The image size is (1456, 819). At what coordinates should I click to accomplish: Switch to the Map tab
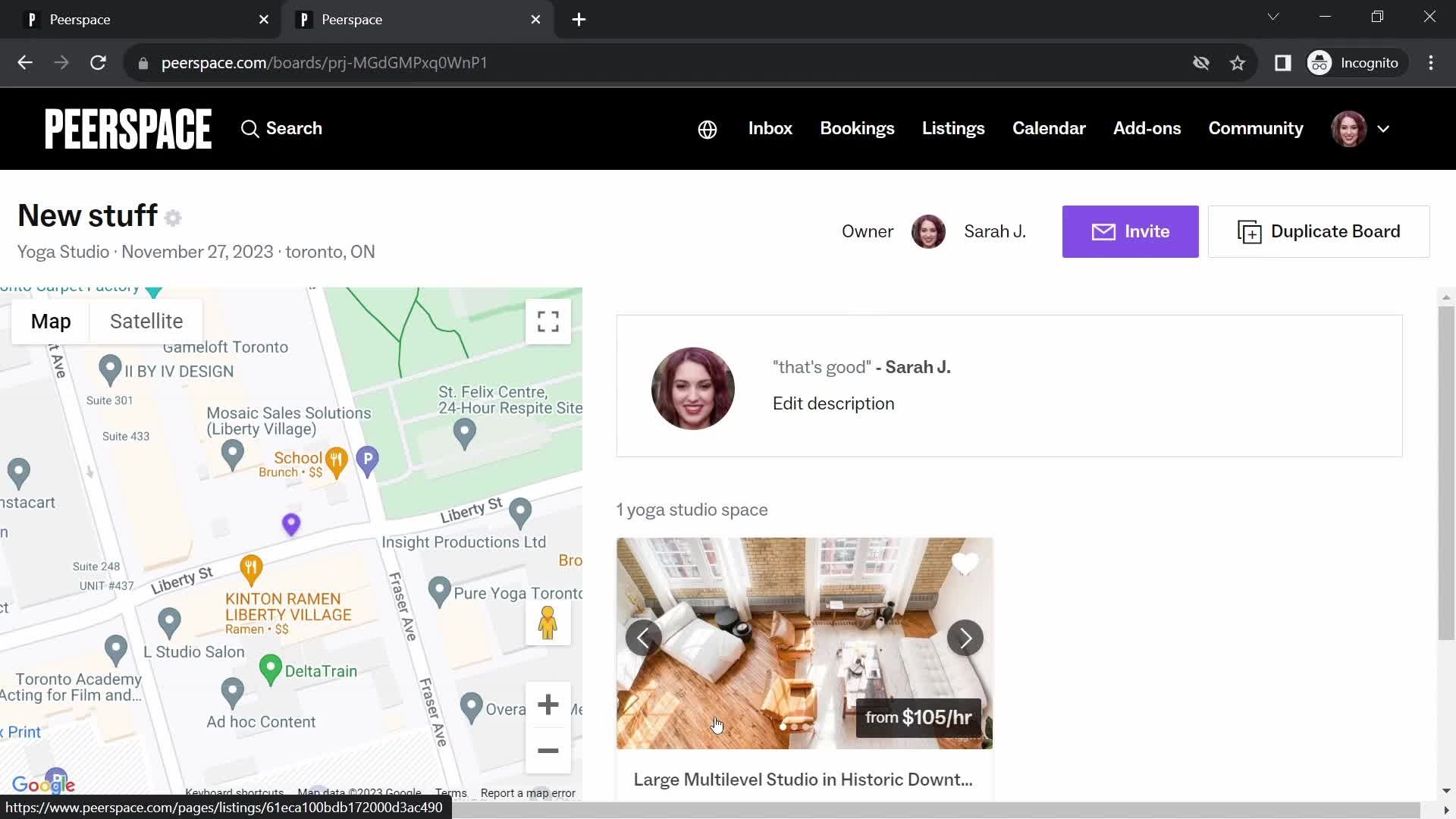[51, 321]
